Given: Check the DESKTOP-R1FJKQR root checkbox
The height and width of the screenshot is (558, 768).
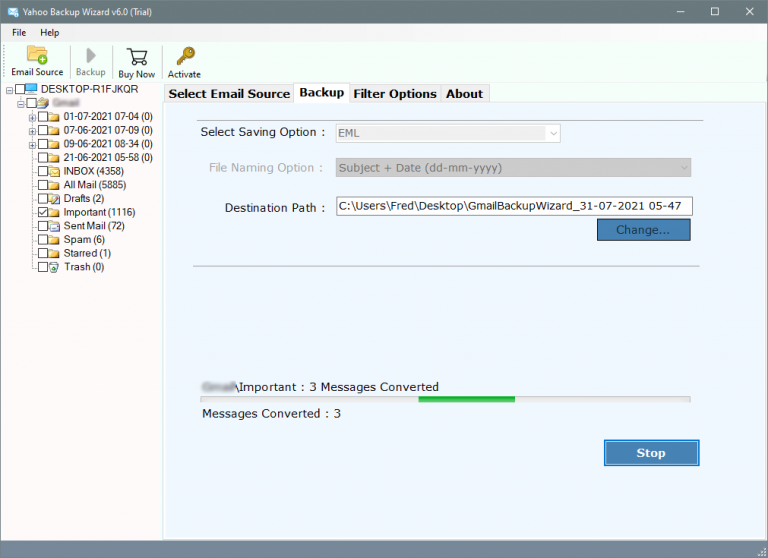Looking at the screenshot, I should click(20, 89).
